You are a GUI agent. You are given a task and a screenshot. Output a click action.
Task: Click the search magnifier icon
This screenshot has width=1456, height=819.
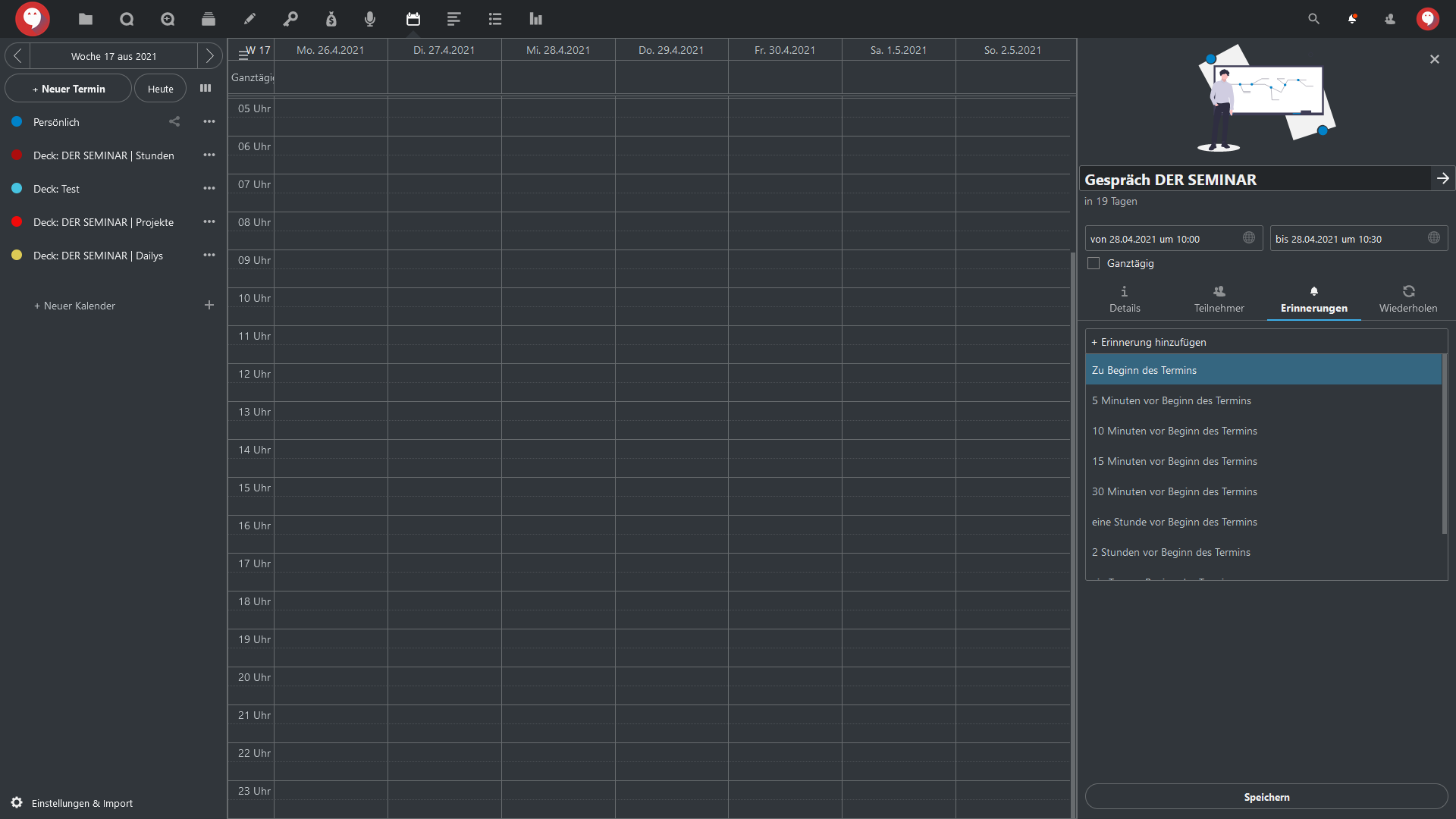tap(1313, 19)
